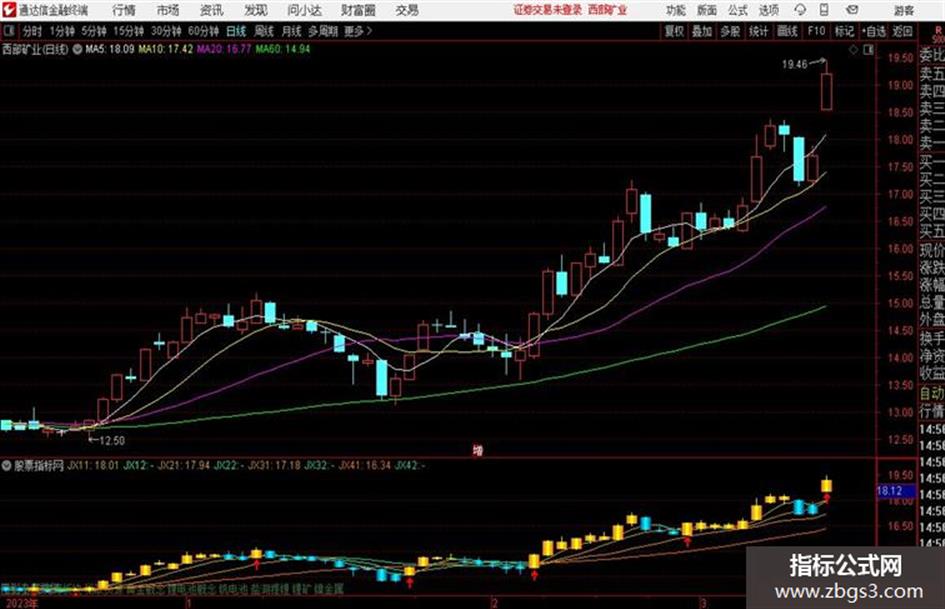Open the 发现 menu
Viewport: 945px width, 609px height.
coord(256,10)
